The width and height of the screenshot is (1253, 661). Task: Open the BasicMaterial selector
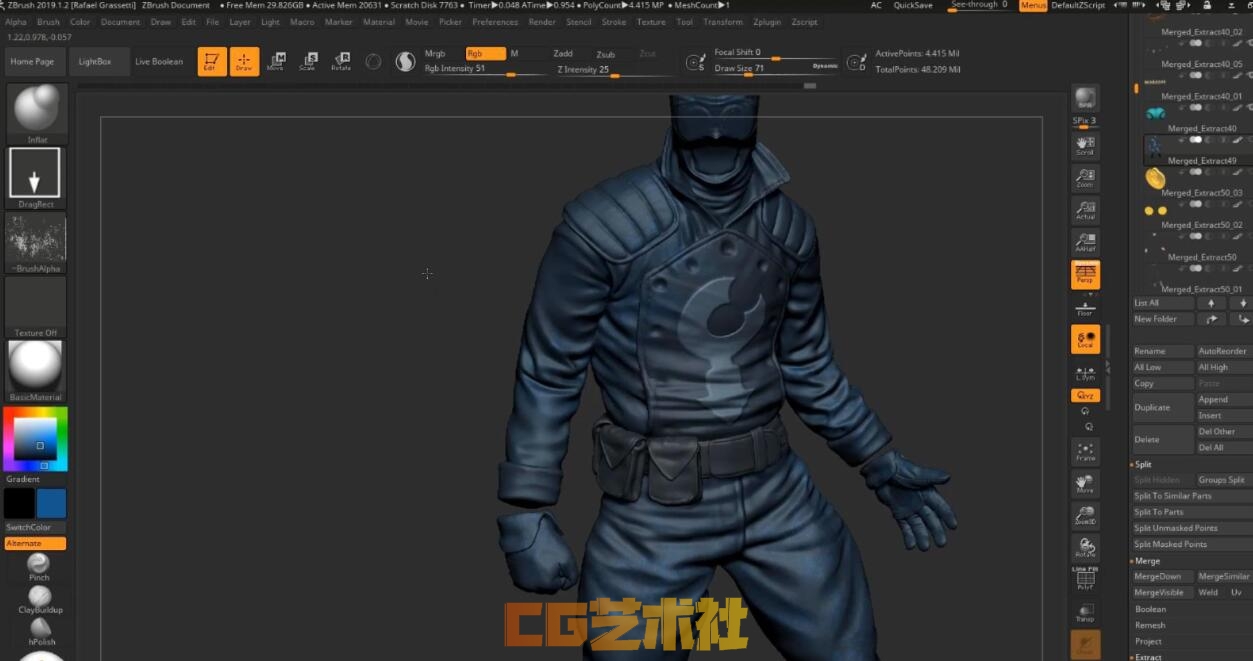point(35,370)
